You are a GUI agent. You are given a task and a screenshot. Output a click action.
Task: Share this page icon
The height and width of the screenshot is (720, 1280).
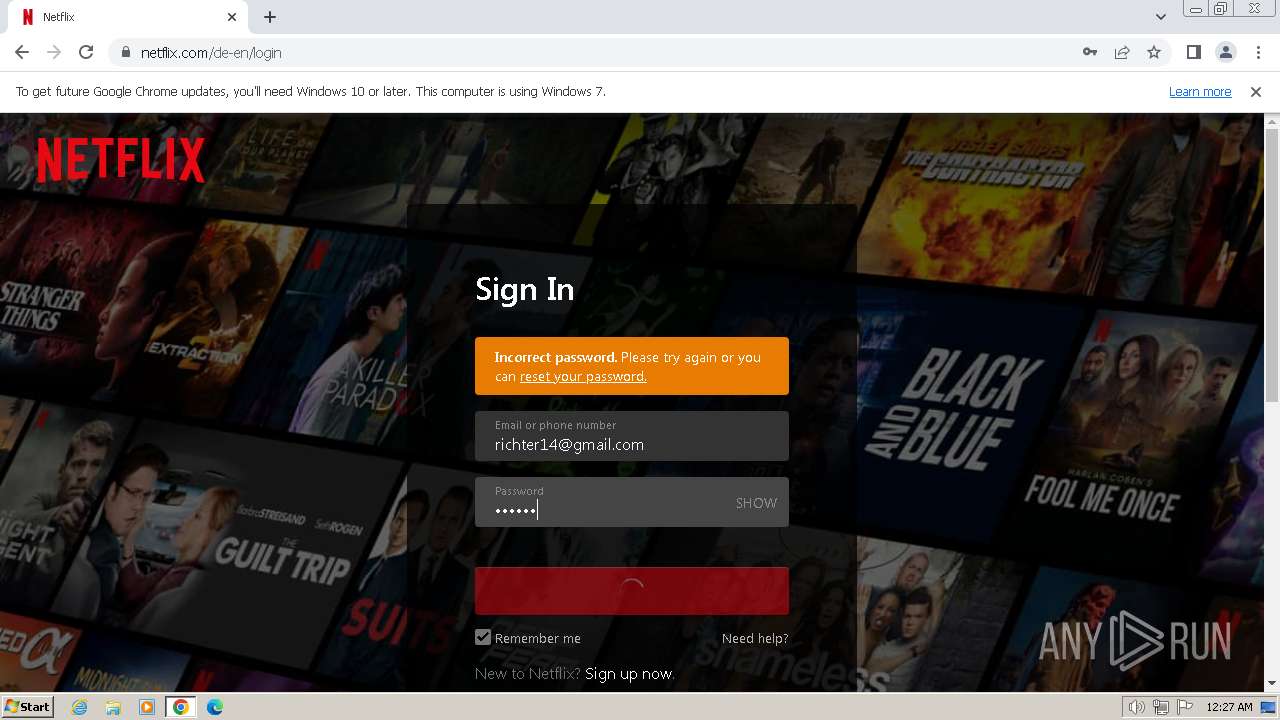[1122, 52]
